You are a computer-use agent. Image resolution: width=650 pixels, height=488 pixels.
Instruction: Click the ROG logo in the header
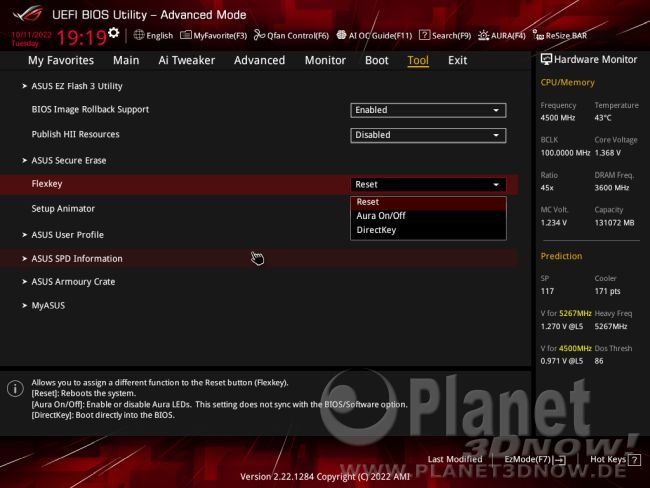coord(27,14)
